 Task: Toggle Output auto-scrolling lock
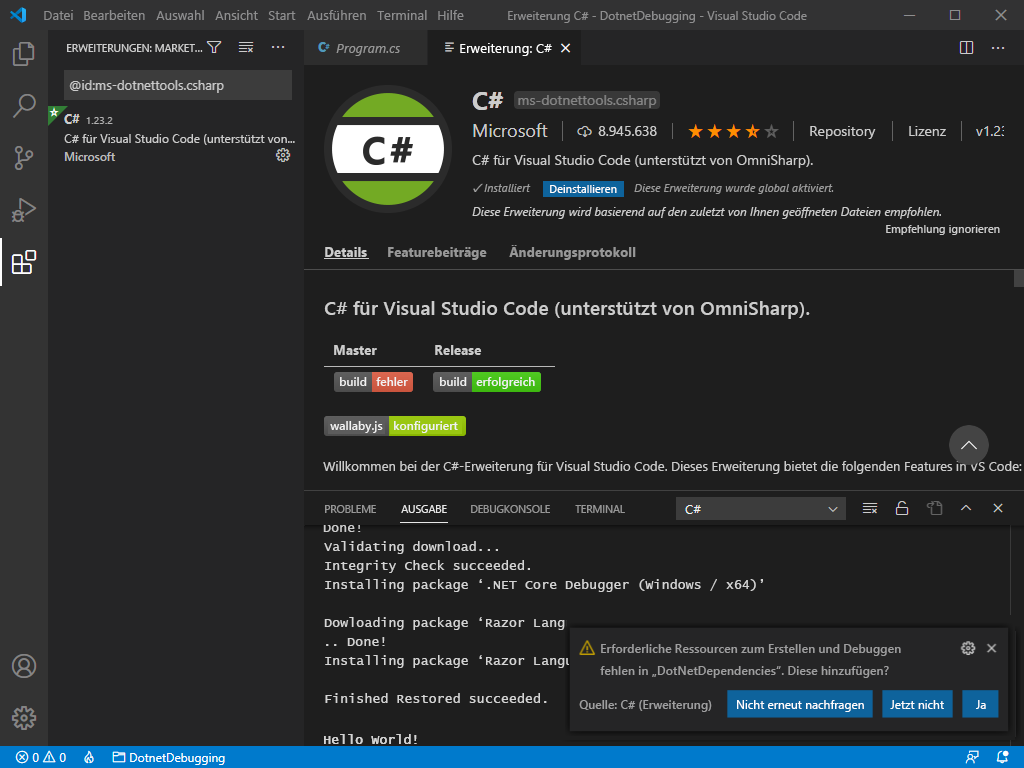901,508
